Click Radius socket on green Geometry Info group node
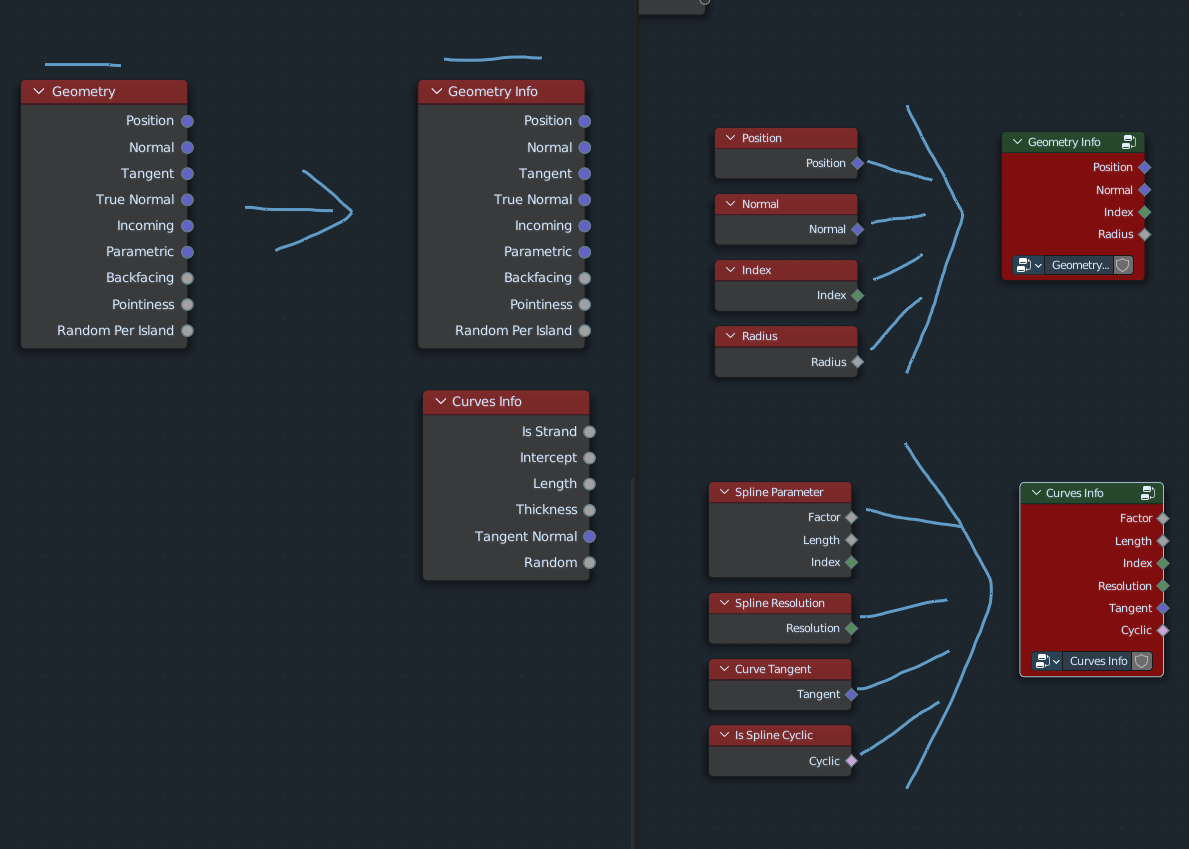 pos(1145,234)
